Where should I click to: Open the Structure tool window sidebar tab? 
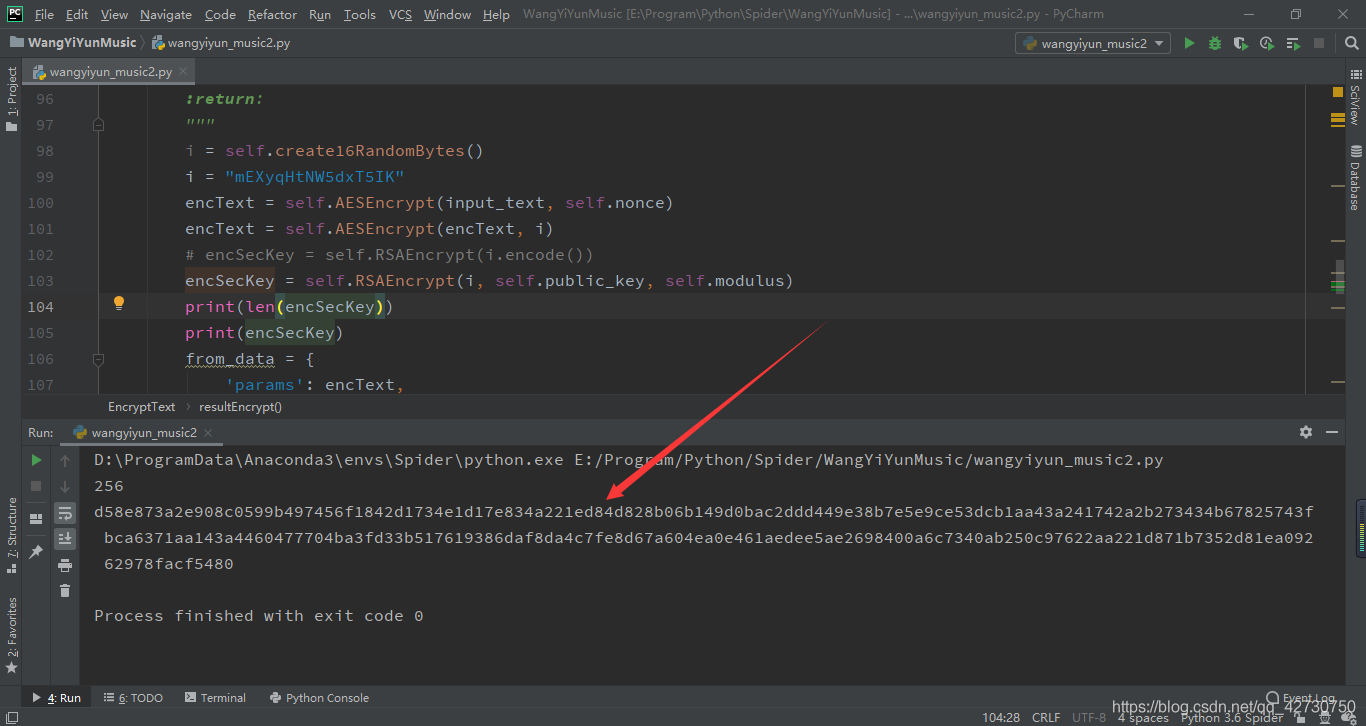pyautogui.click(x=12, y=534)
